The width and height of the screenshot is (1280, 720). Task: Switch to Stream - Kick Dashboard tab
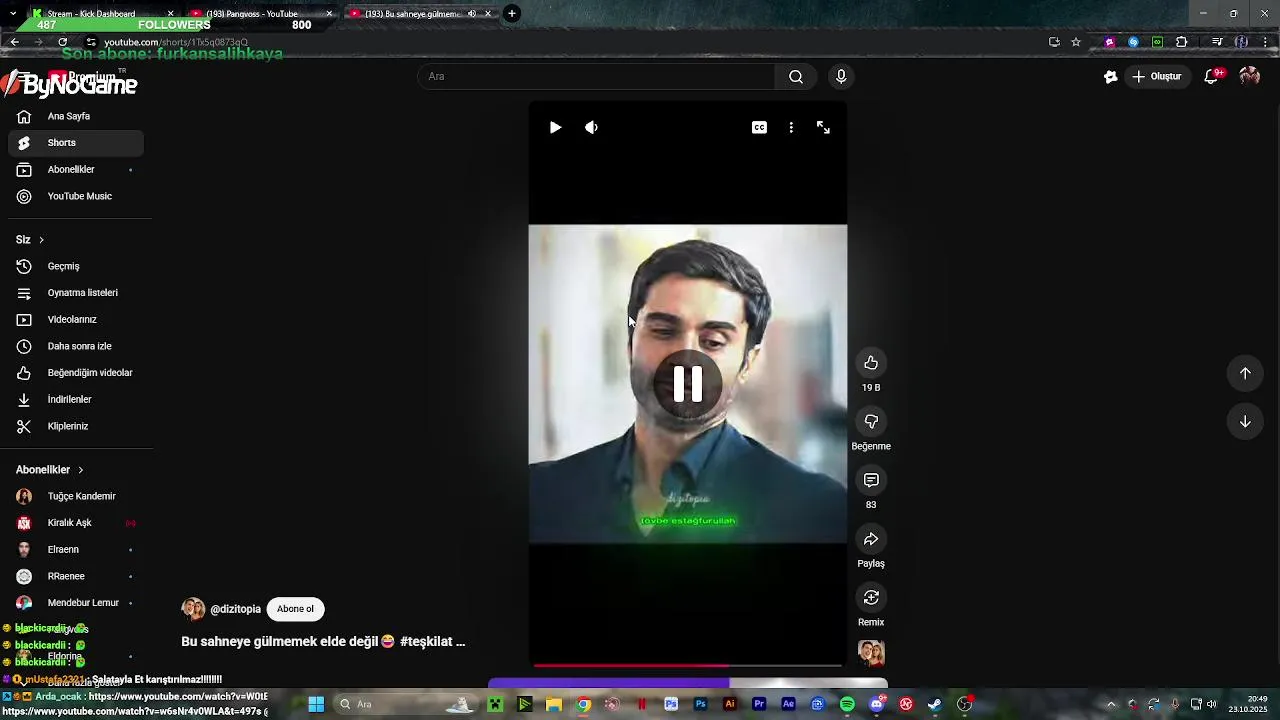point(100,14)
